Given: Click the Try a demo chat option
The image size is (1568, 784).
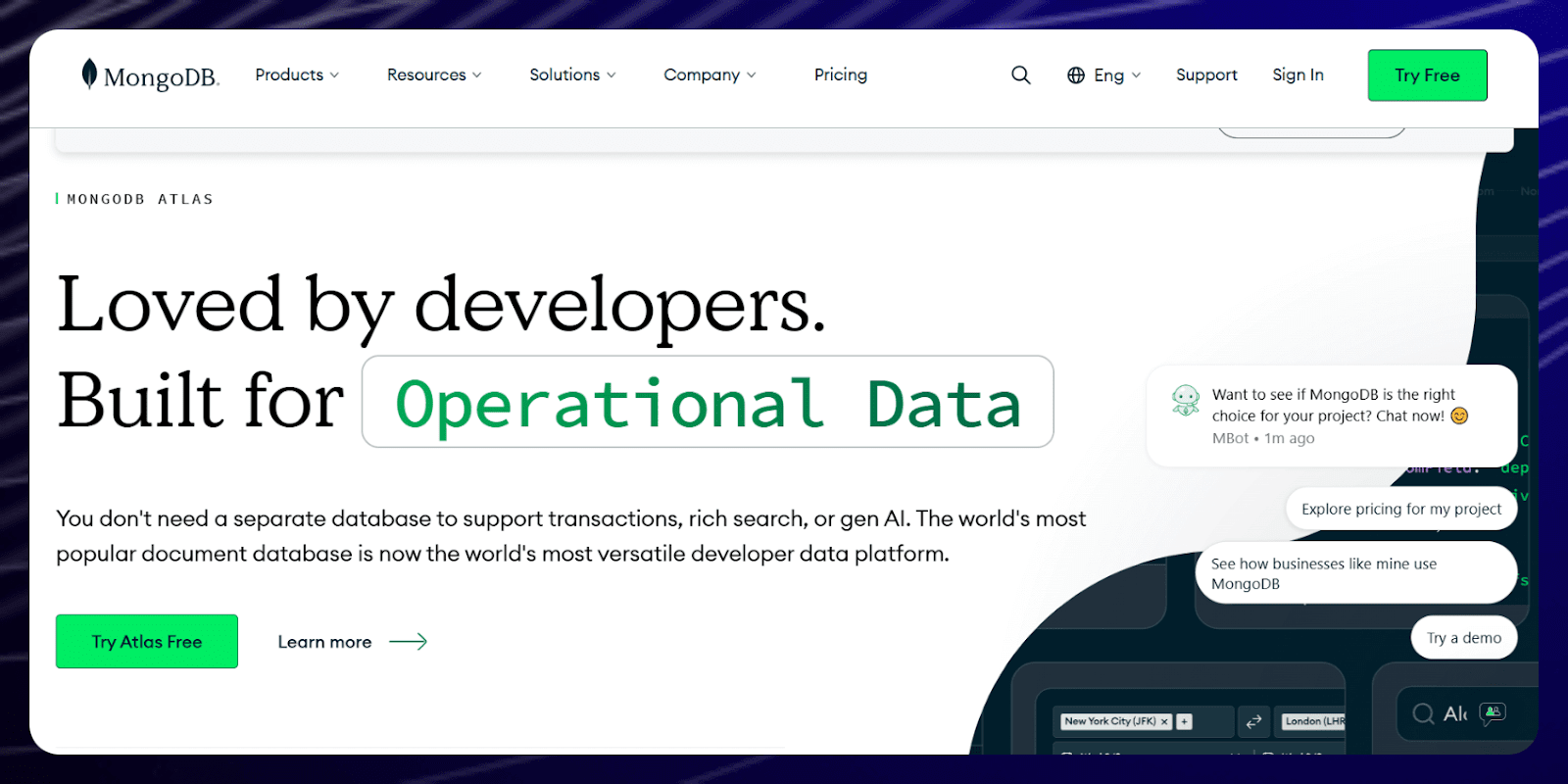Looking at the screenshot, I should click(x=1464, y=638).
